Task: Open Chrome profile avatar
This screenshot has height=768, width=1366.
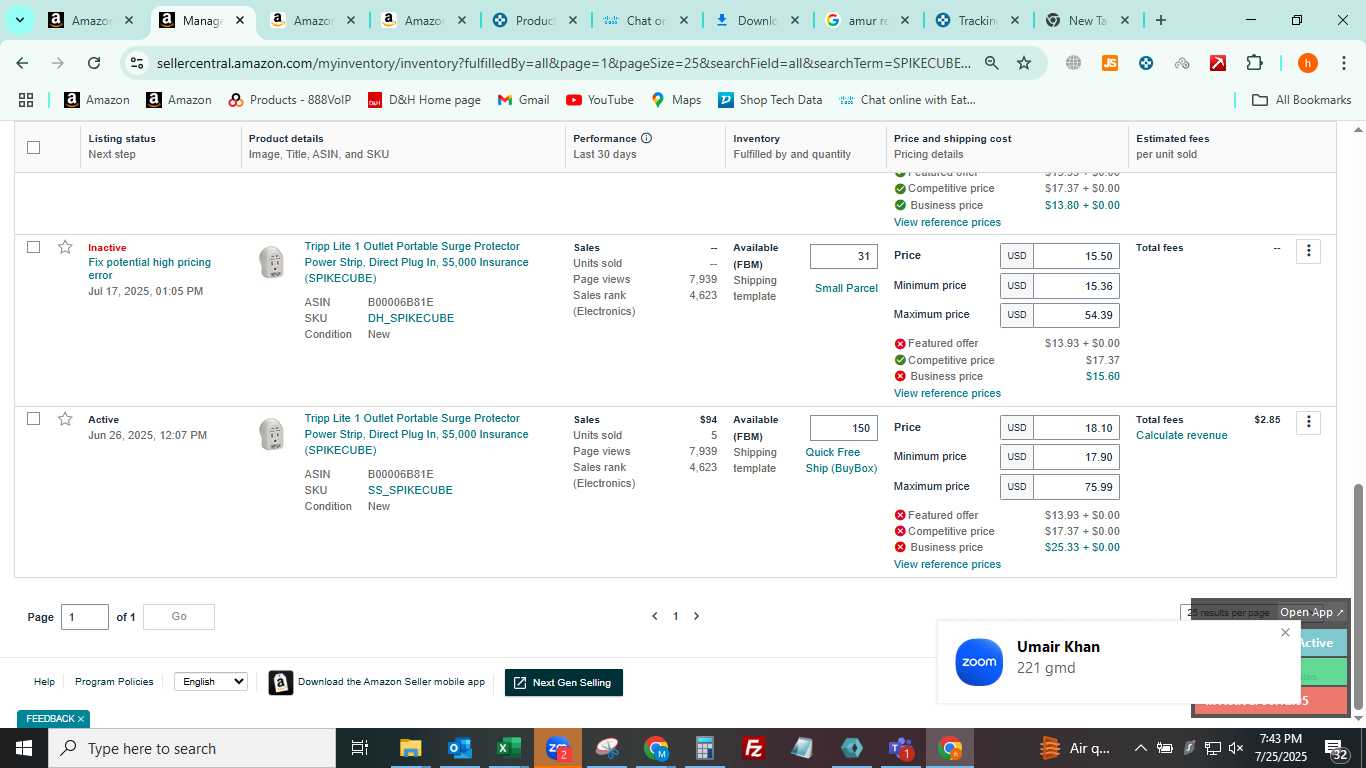Action: click(x=1307, y=63)
